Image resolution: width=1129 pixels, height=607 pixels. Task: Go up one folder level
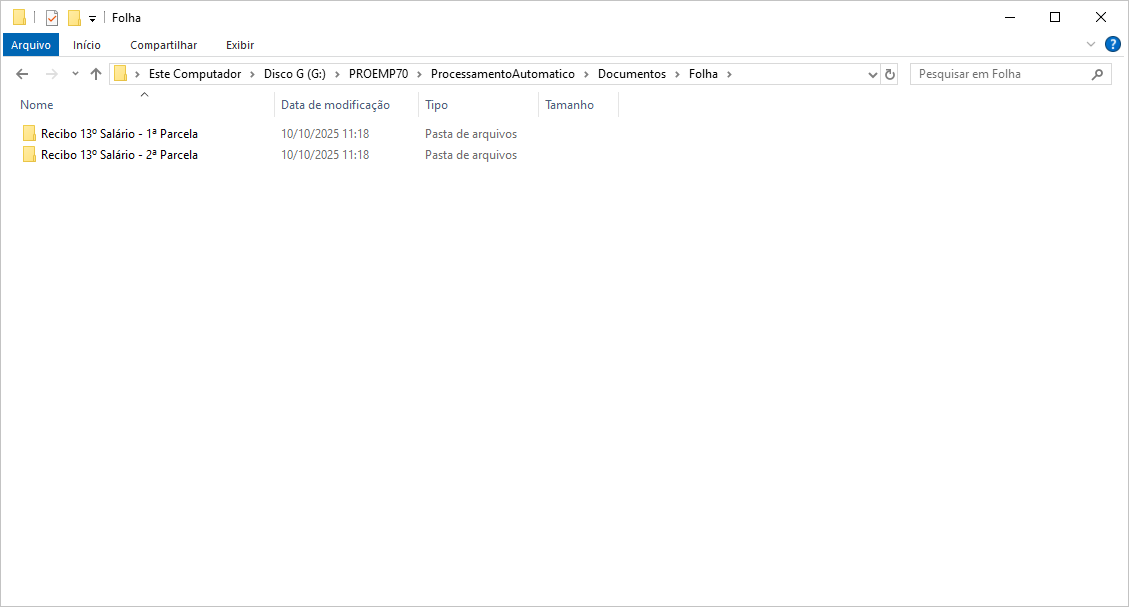tap(96, 74)
